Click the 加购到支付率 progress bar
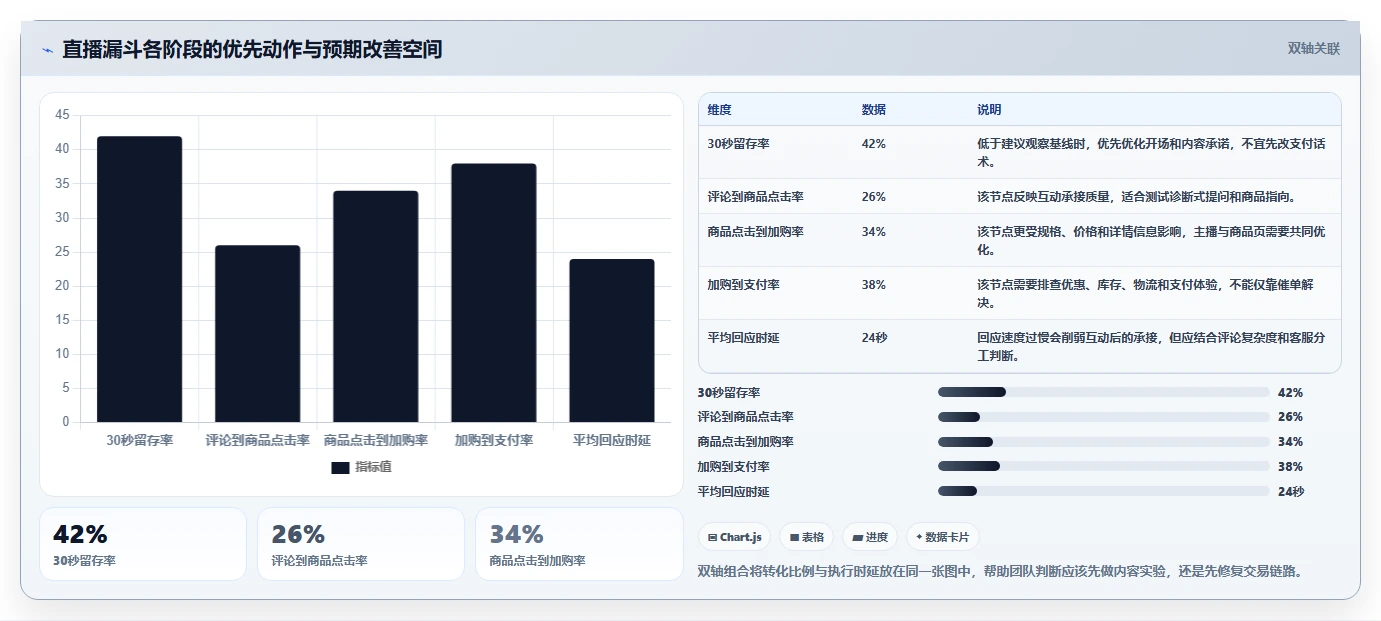1381x621 pixels. pos(1103,466)
